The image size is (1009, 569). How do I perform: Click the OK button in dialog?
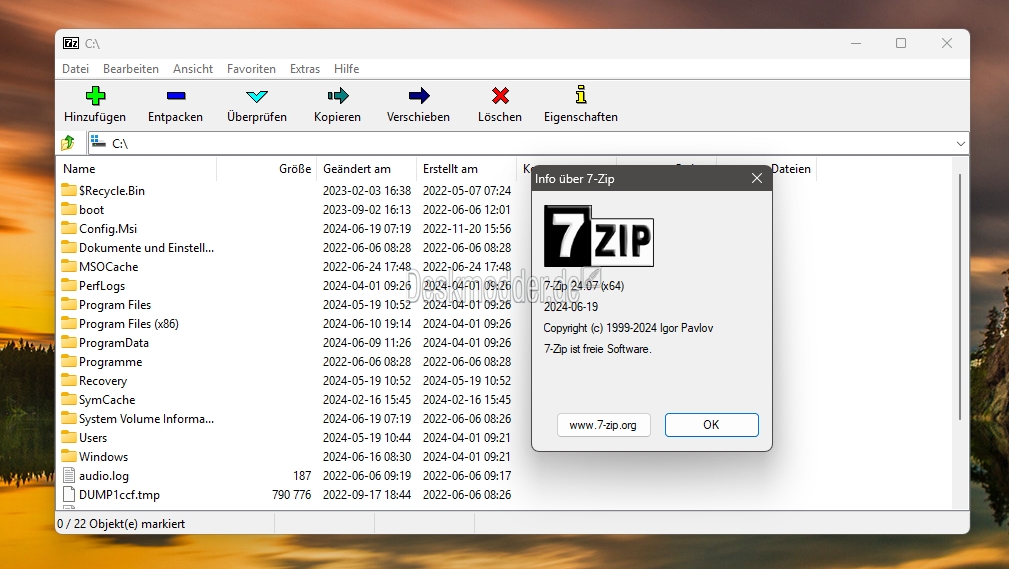[x=711, y=425]
